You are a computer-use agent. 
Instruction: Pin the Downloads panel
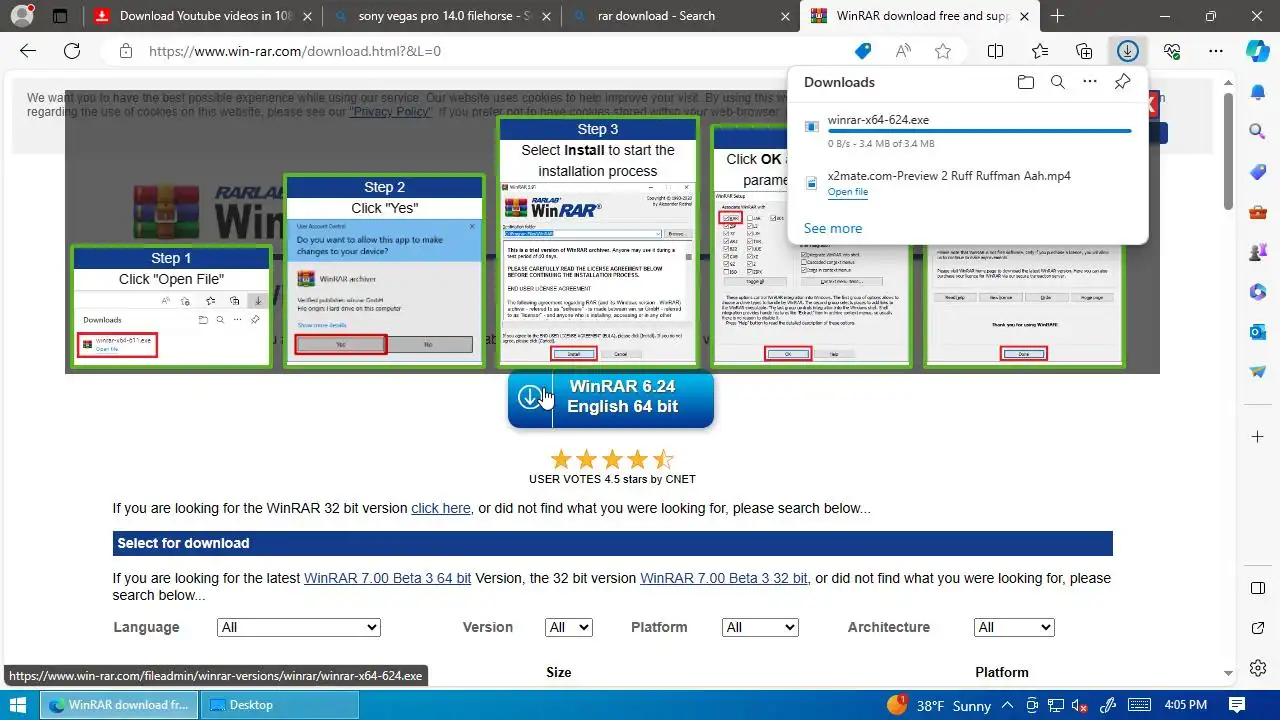(1122, 82)
